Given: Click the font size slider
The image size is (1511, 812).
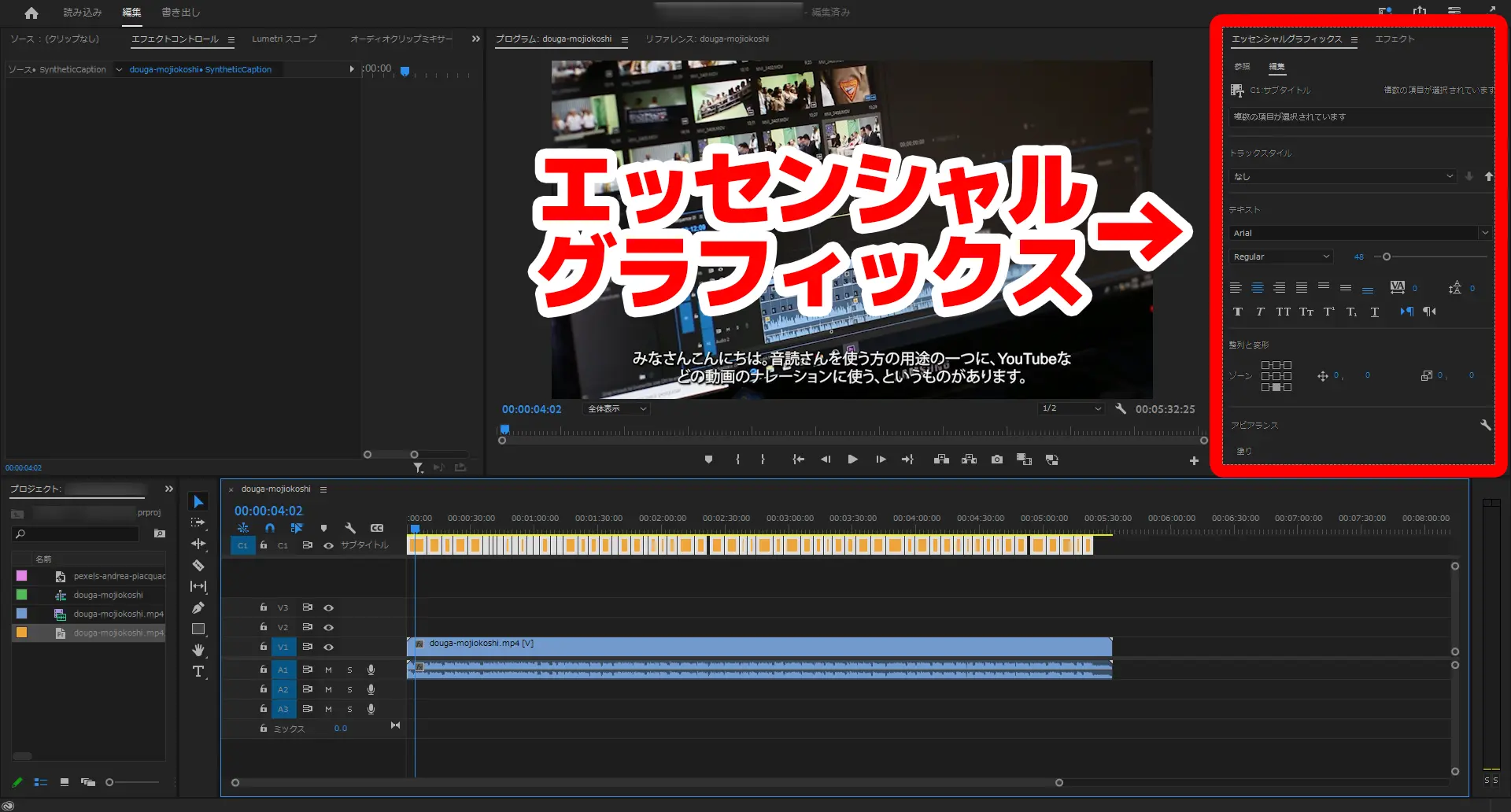Looking at the screenshot, I should (1387, 257).
